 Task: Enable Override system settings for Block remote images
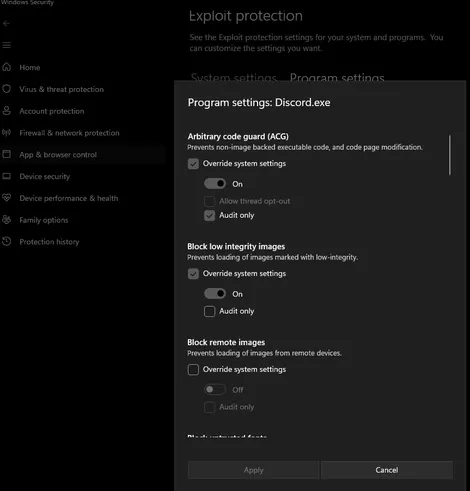point(193,369)
